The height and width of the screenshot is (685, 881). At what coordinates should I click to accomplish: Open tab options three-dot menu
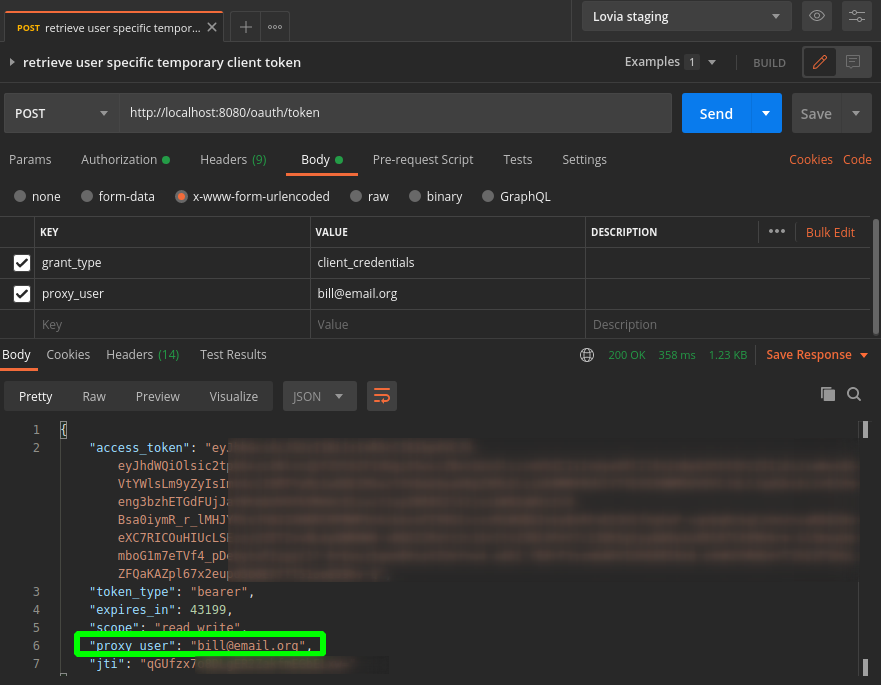pyautogui.click(x=275, y=27)
